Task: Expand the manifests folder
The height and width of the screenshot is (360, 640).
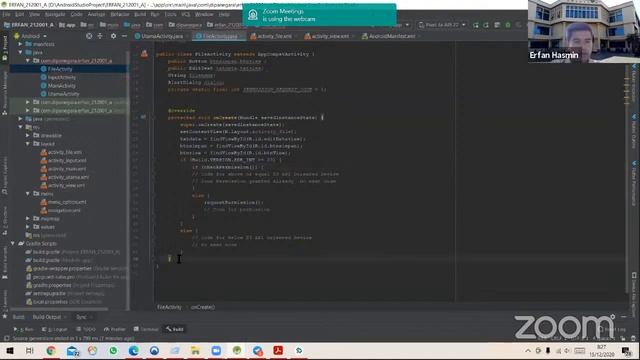Action: coord(20,44)
